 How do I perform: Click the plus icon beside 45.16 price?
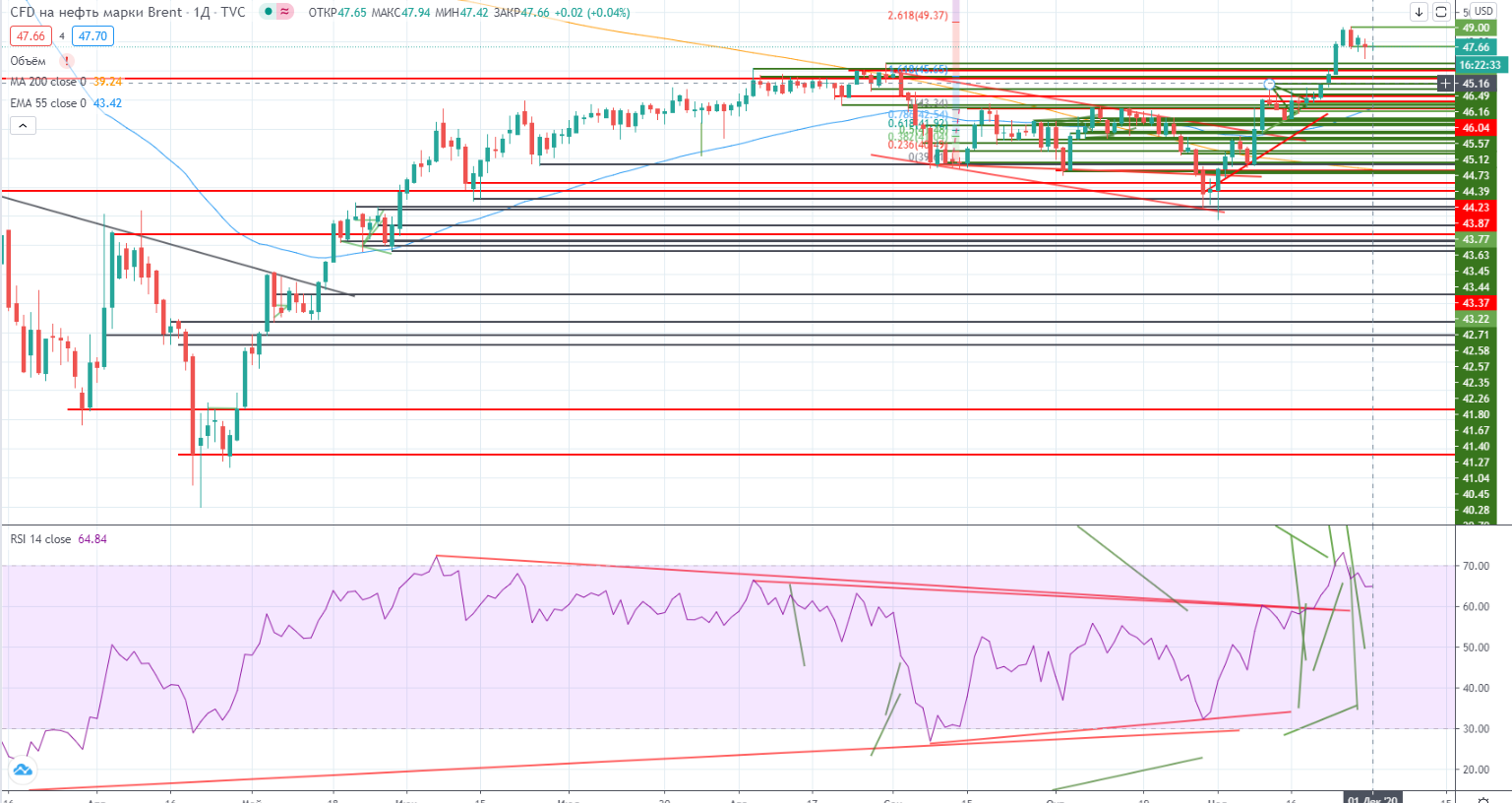(x=1445, y=84)
